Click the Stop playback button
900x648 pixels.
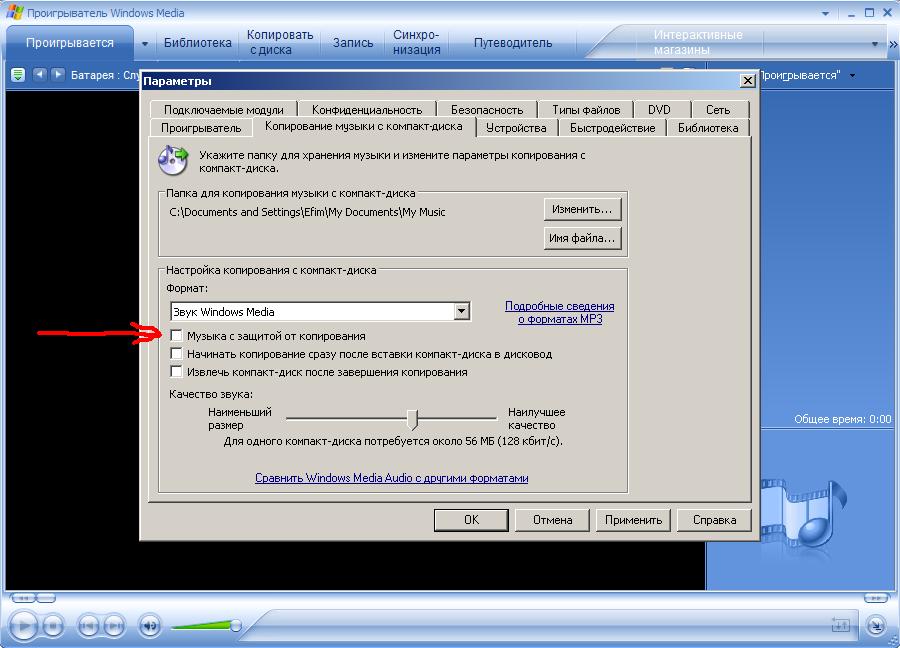click(x=53, y=626)
